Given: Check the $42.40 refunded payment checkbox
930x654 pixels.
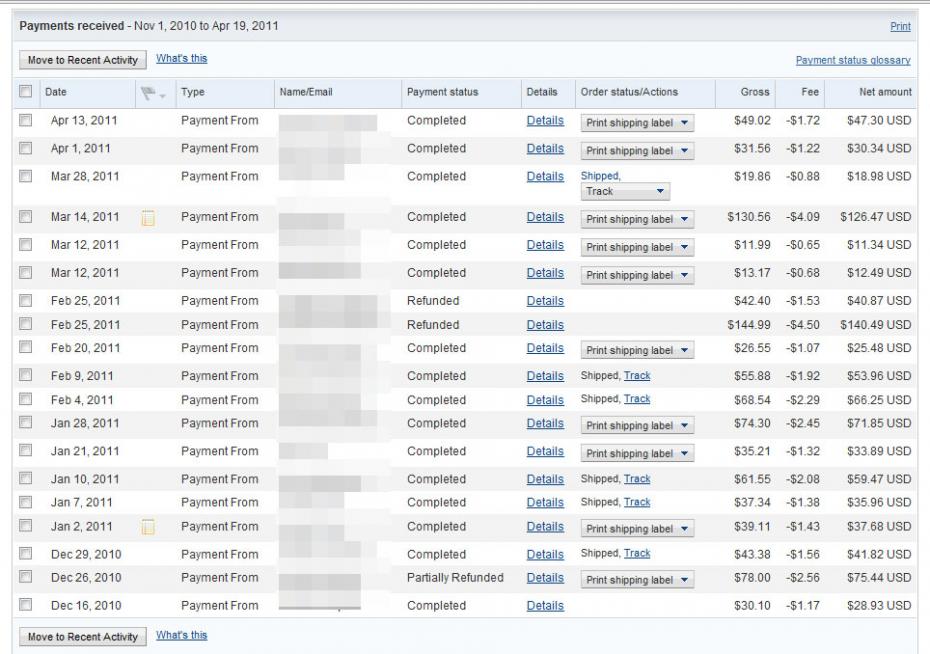Looking at the screenshot, I should [x=26, y=301].
